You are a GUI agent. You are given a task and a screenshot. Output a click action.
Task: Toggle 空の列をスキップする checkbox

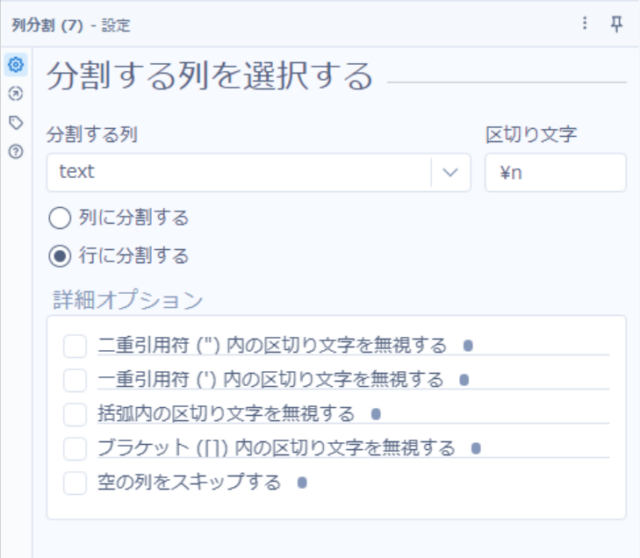(75, 483)
